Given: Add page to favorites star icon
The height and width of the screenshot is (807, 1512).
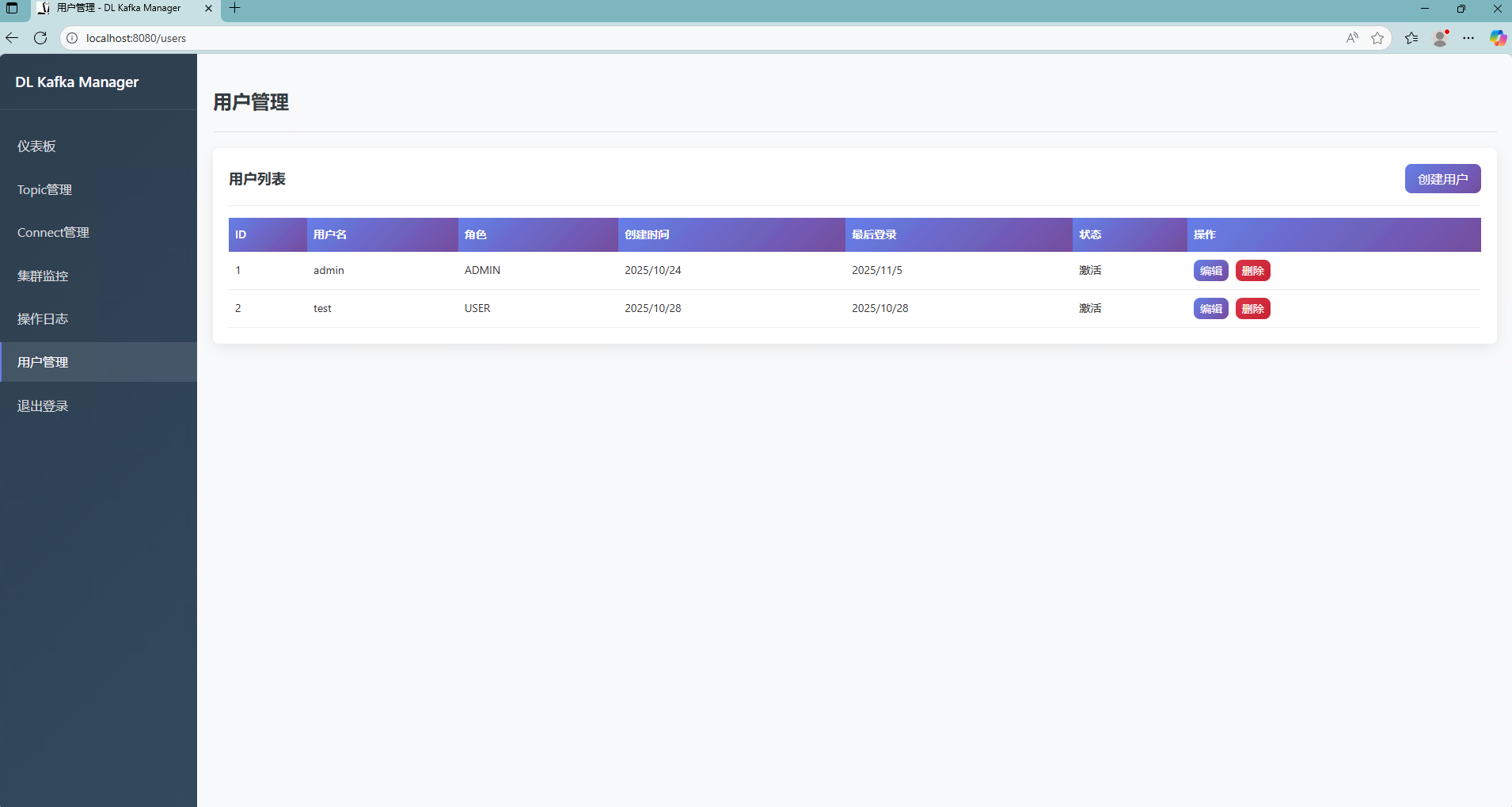Looking at the screenshot, I should [x=1377, y=38].
